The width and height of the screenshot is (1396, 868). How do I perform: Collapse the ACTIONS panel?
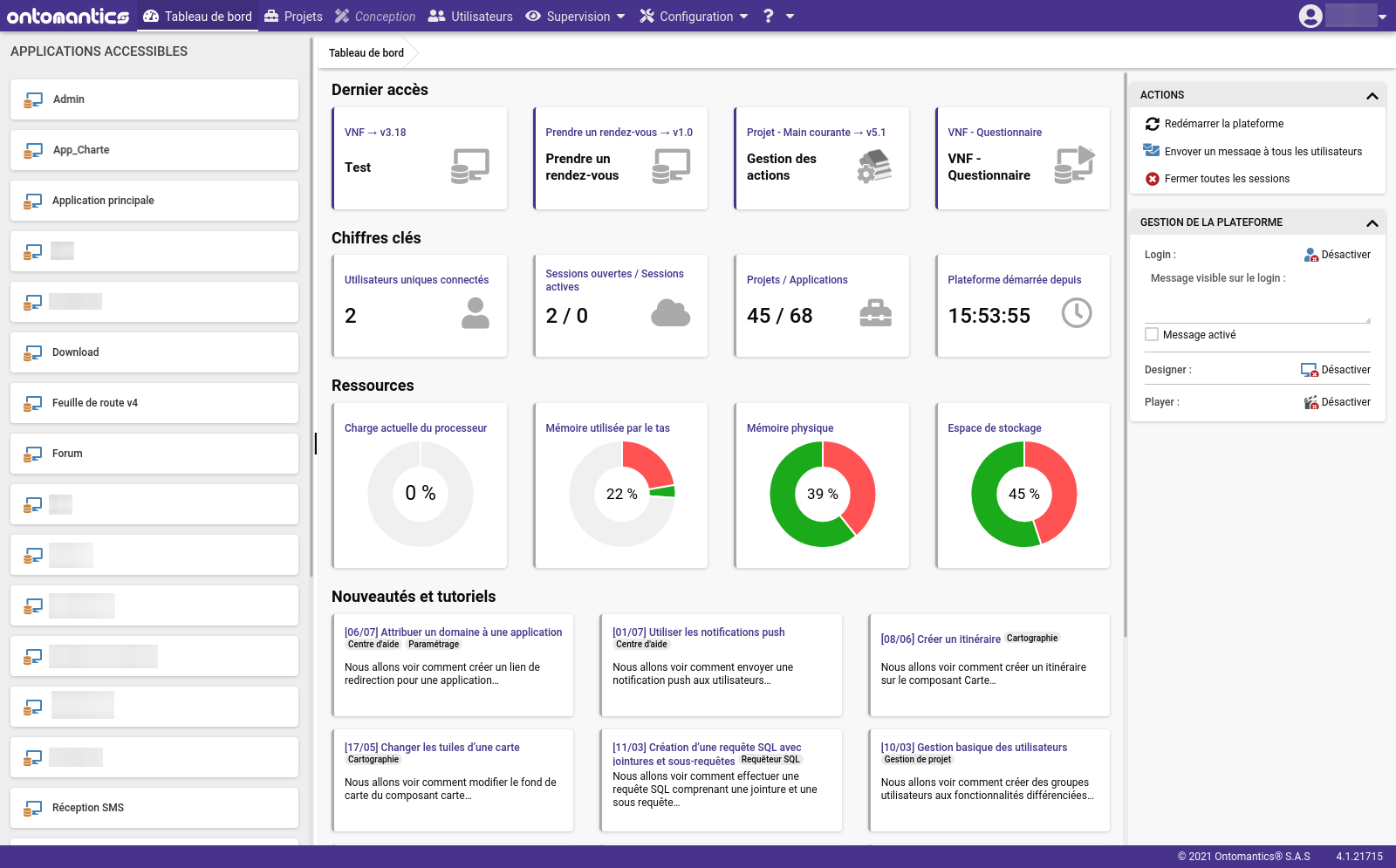point(1372,95)
